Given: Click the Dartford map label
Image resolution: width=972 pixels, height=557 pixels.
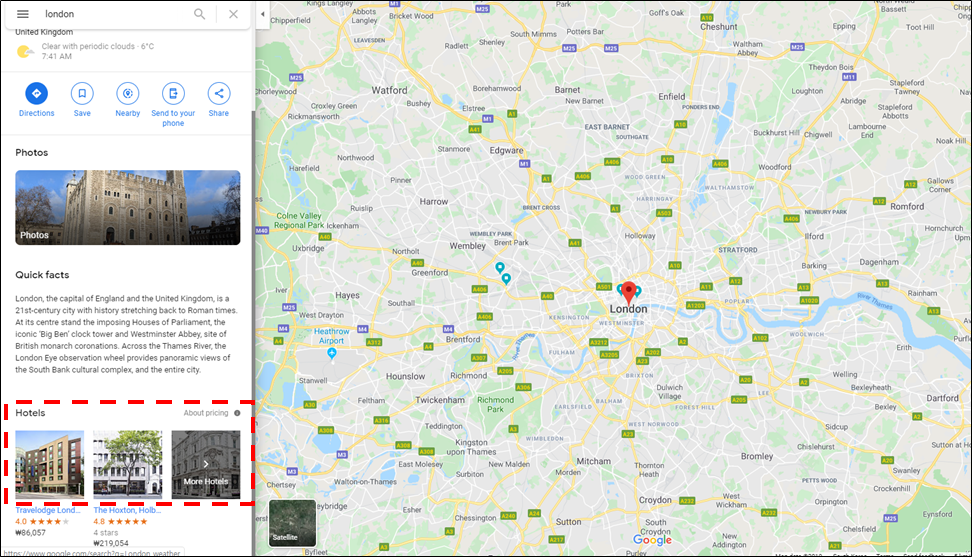Looking at the screenshot, I should click(942, 398).
